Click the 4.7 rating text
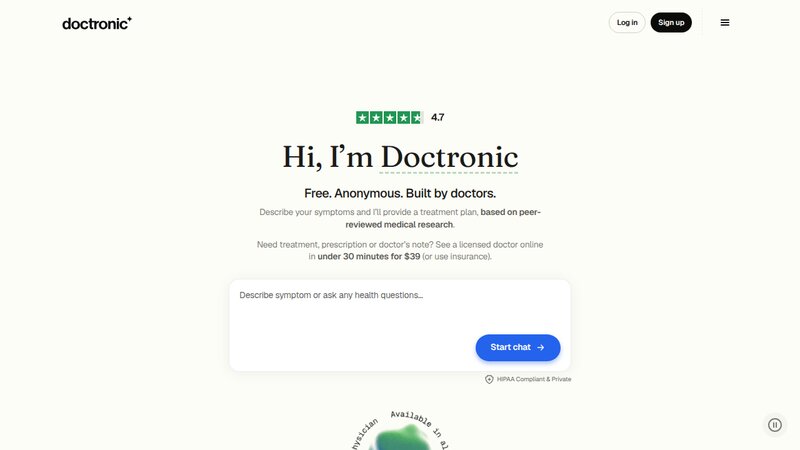Viewport: 800px width, 450px height. click(x=437, y=117)
